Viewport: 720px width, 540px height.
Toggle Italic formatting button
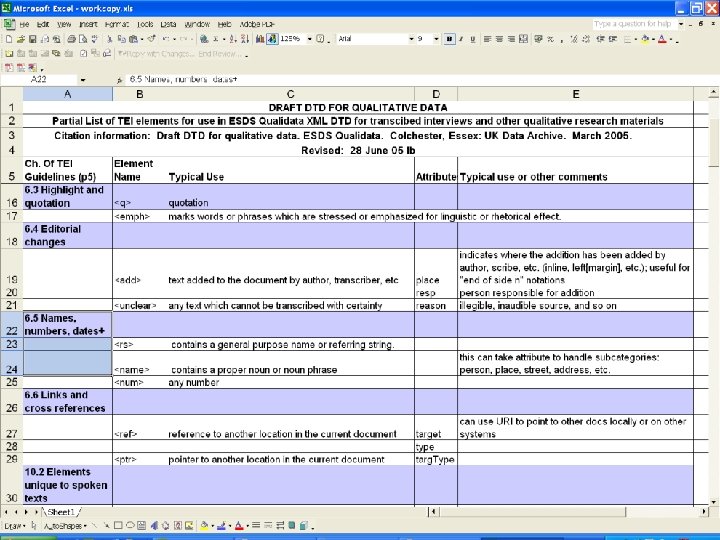tap(461, 39)
